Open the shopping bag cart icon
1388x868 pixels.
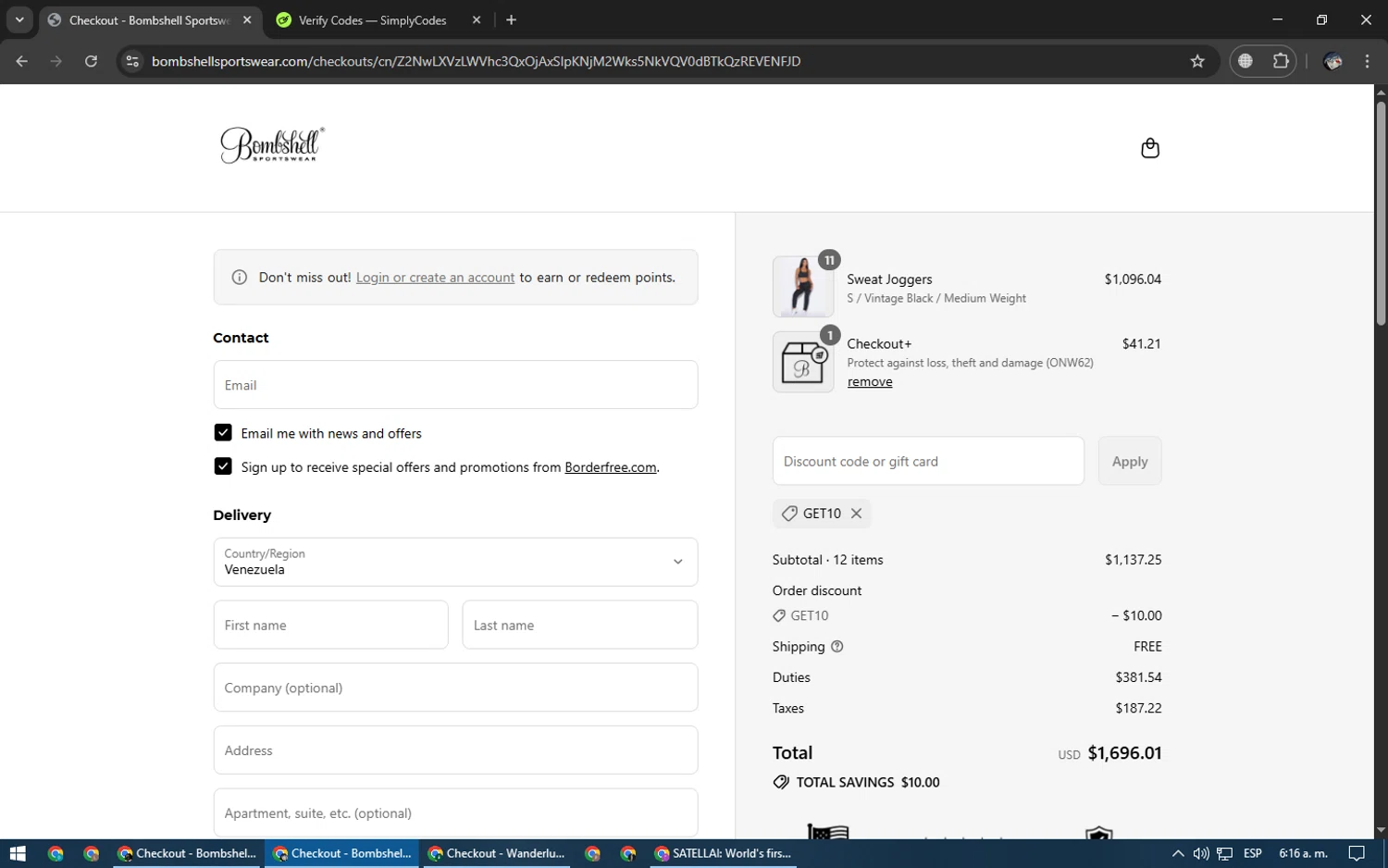[1149, 148]
